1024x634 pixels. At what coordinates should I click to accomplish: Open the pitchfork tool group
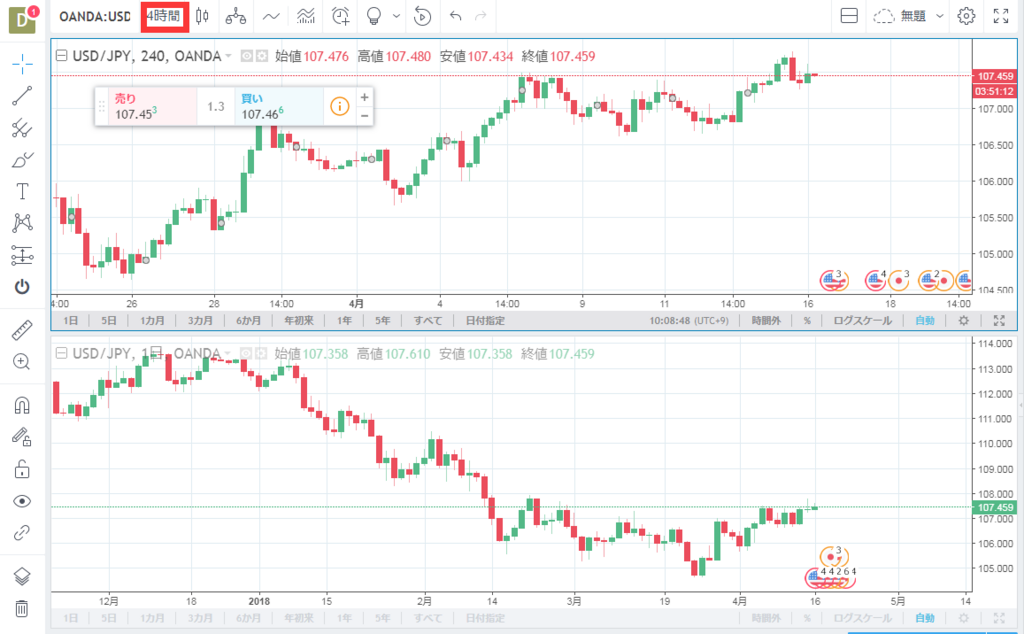pyautogui.click(x=22, y=128)
